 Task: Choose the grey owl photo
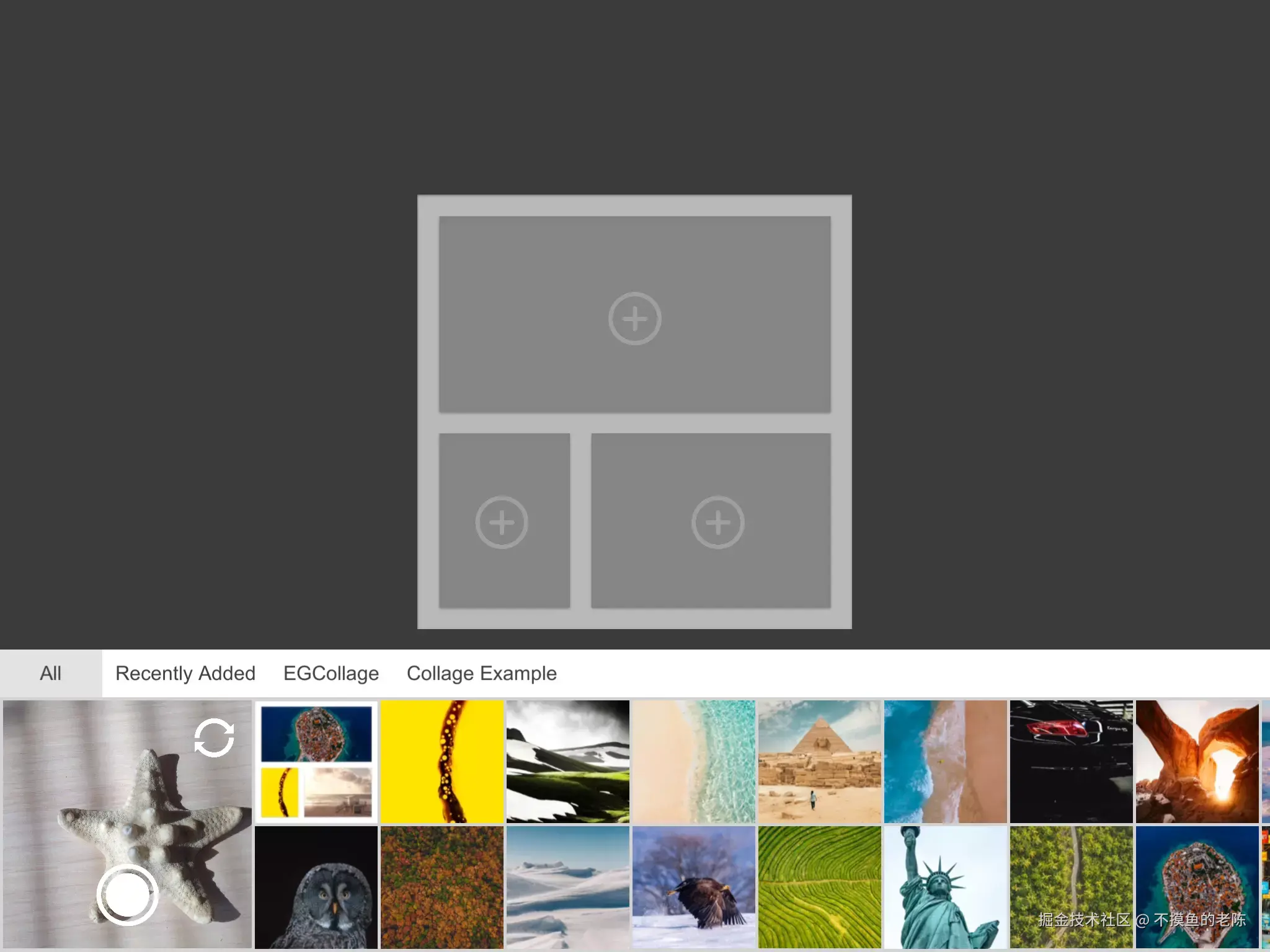coord(316,888)
